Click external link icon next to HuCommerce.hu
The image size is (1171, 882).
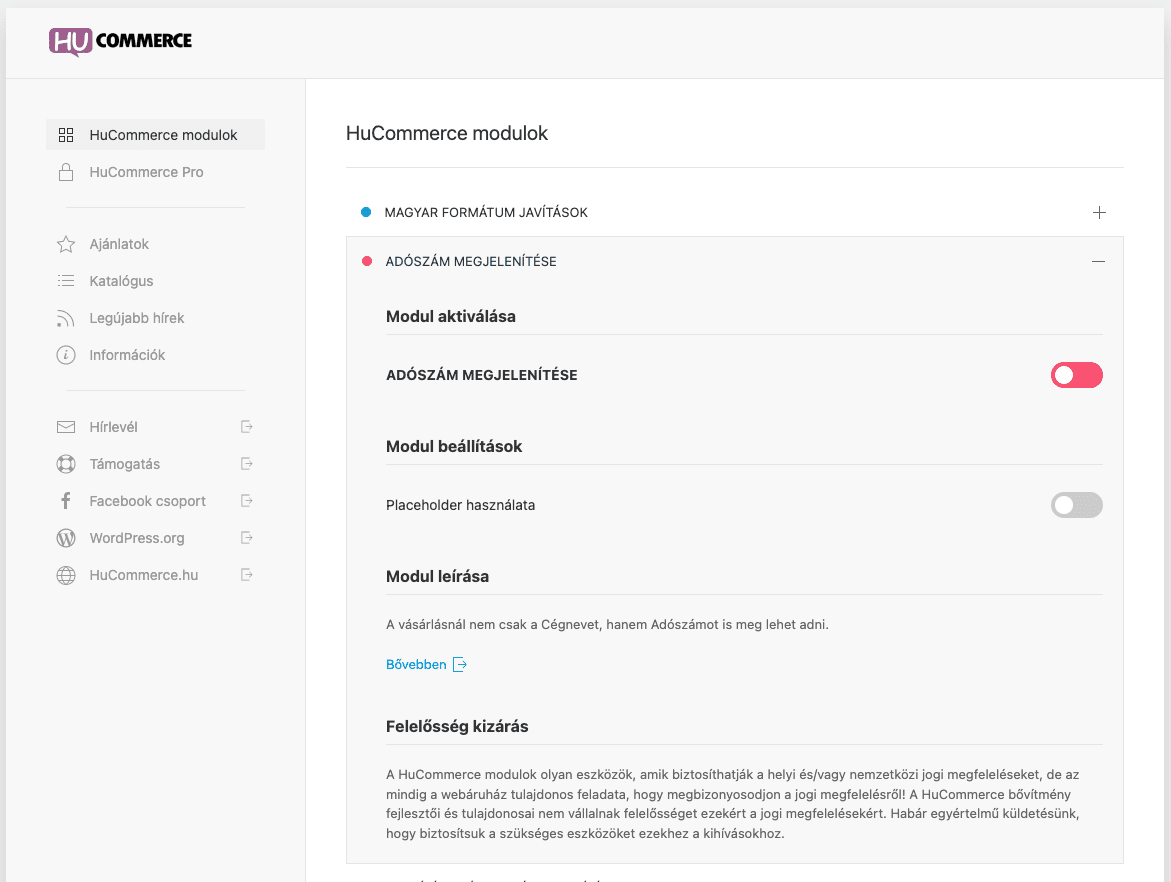coord(246,574)
